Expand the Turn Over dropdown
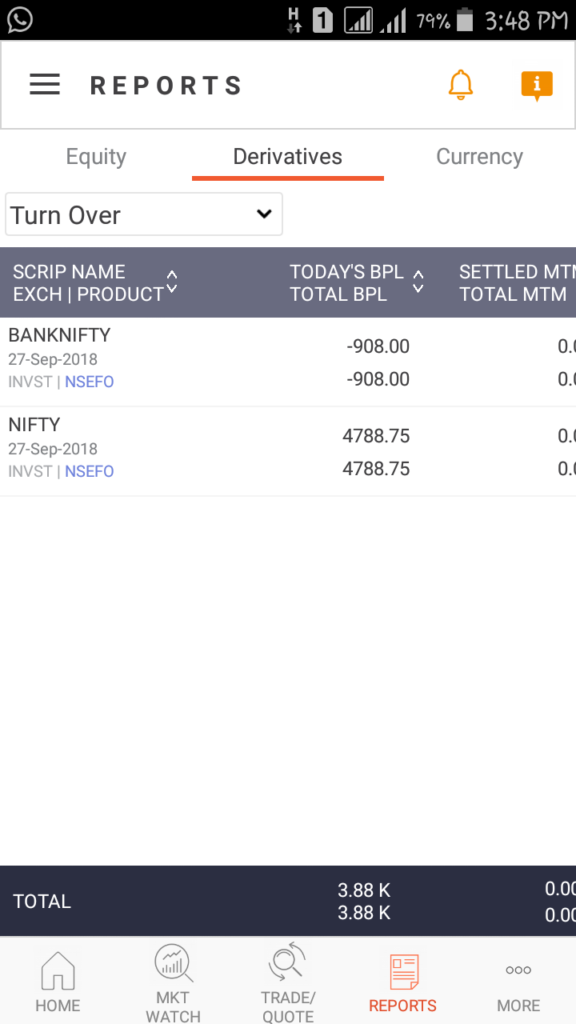 tap(144, 214)
